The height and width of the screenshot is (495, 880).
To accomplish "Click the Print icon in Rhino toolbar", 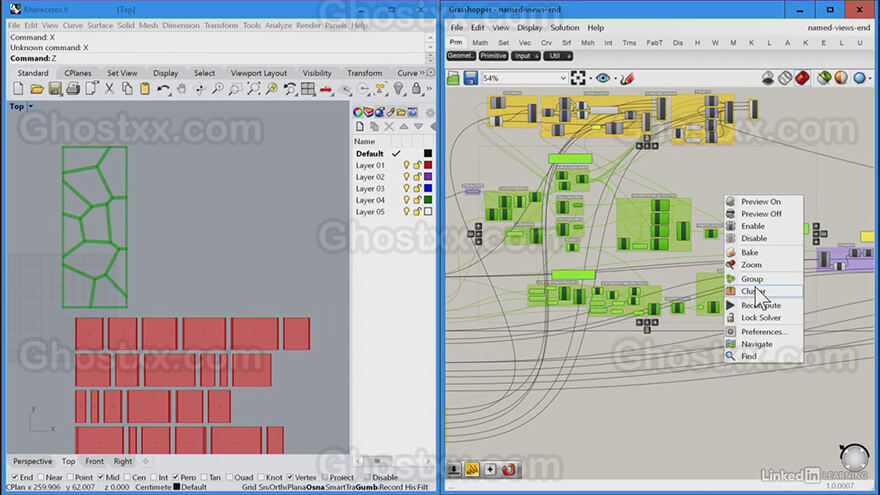I will click(73, 89).
